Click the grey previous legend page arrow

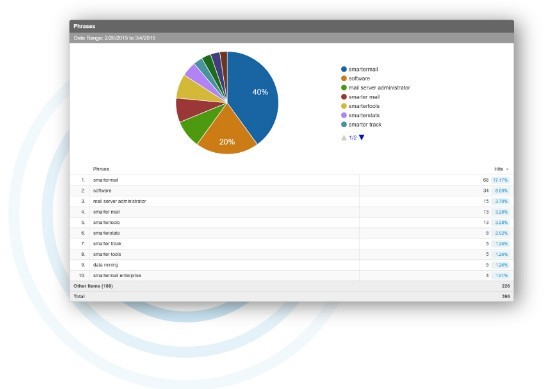344,138
